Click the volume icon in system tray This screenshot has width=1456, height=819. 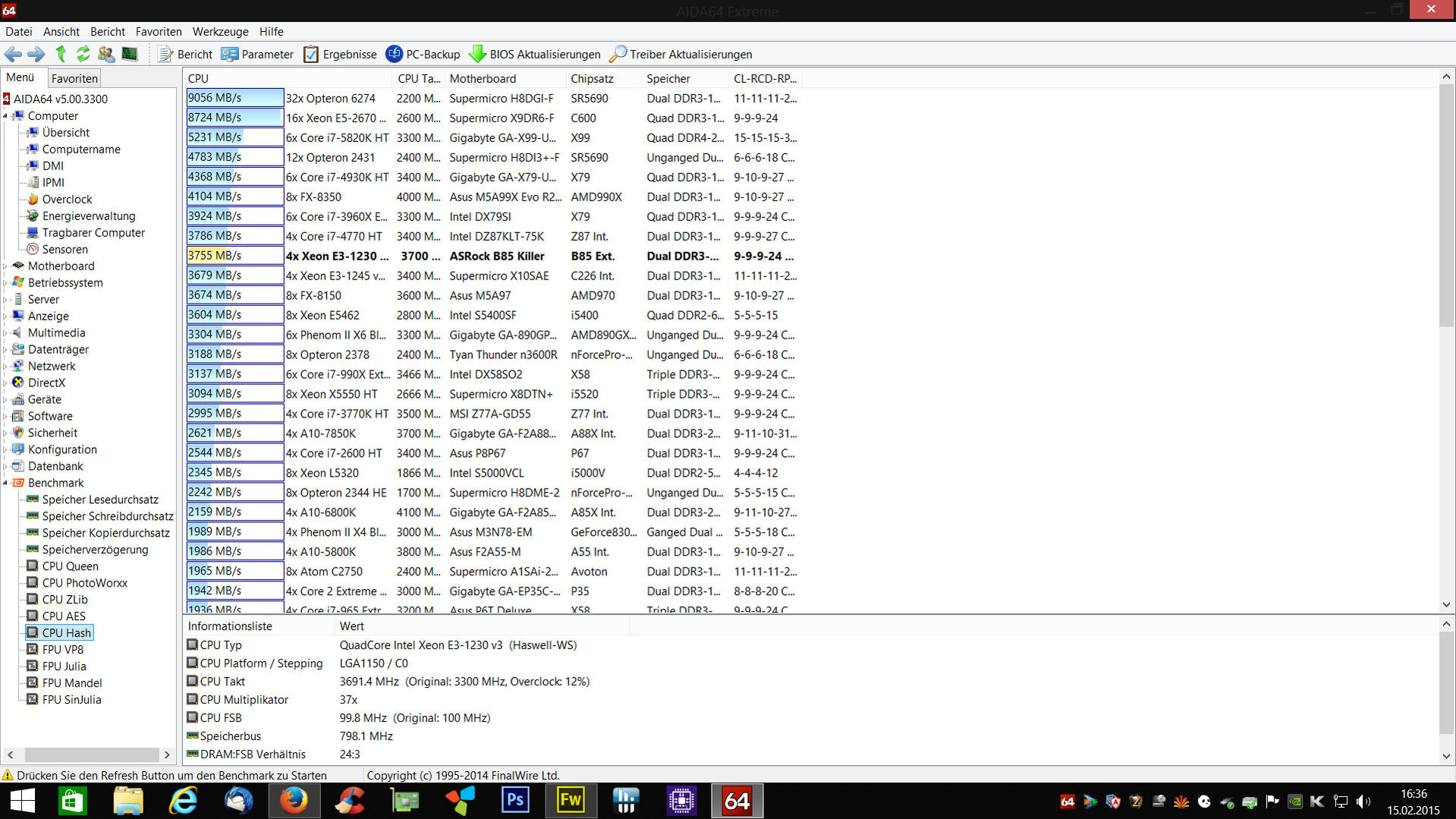(1363, 801)
